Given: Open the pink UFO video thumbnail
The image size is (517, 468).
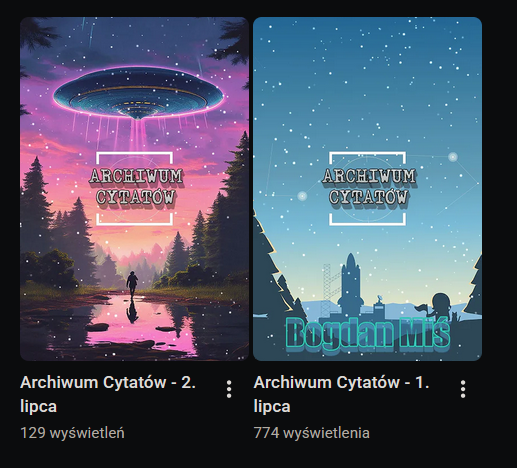Looking at the screenshot, I should click(134, 189).
